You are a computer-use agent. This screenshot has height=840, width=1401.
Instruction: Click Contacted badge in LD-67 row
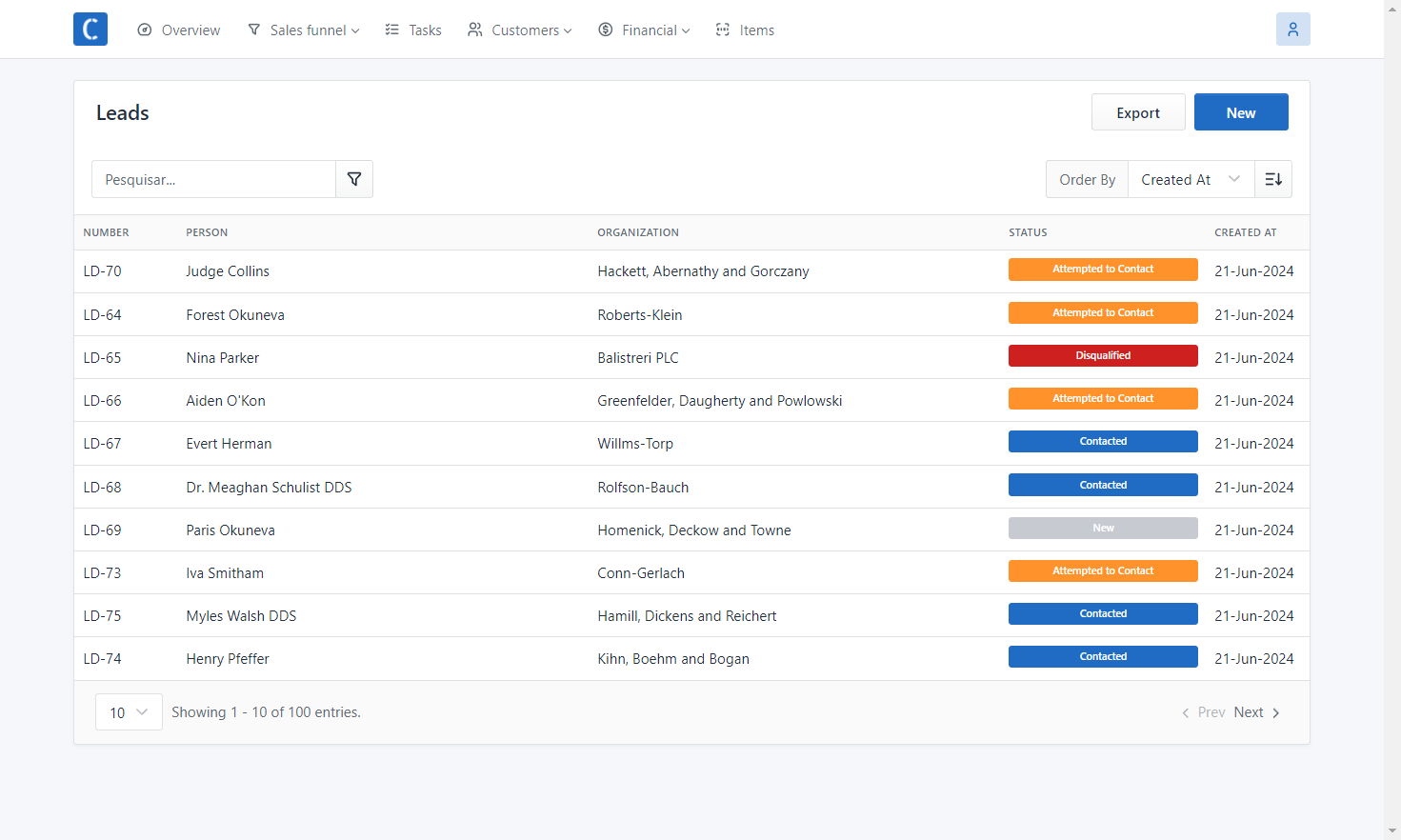click(1103, 442)
